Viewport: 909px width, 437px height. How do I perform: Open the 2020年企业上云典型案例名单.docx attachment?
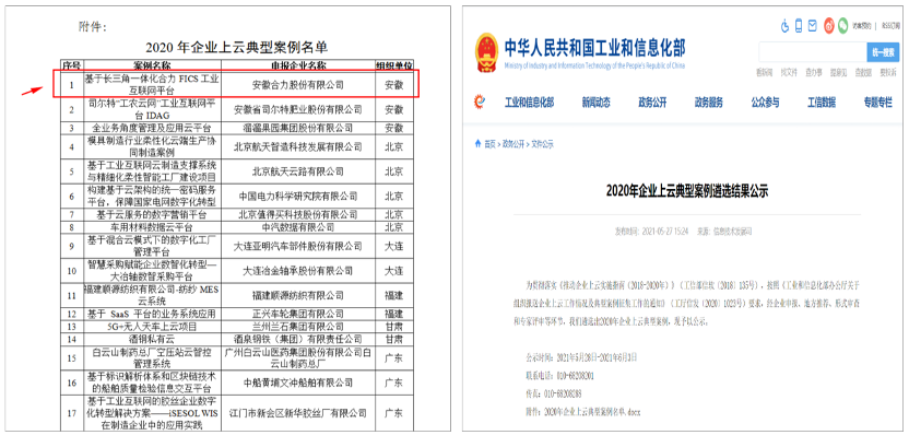592,411
